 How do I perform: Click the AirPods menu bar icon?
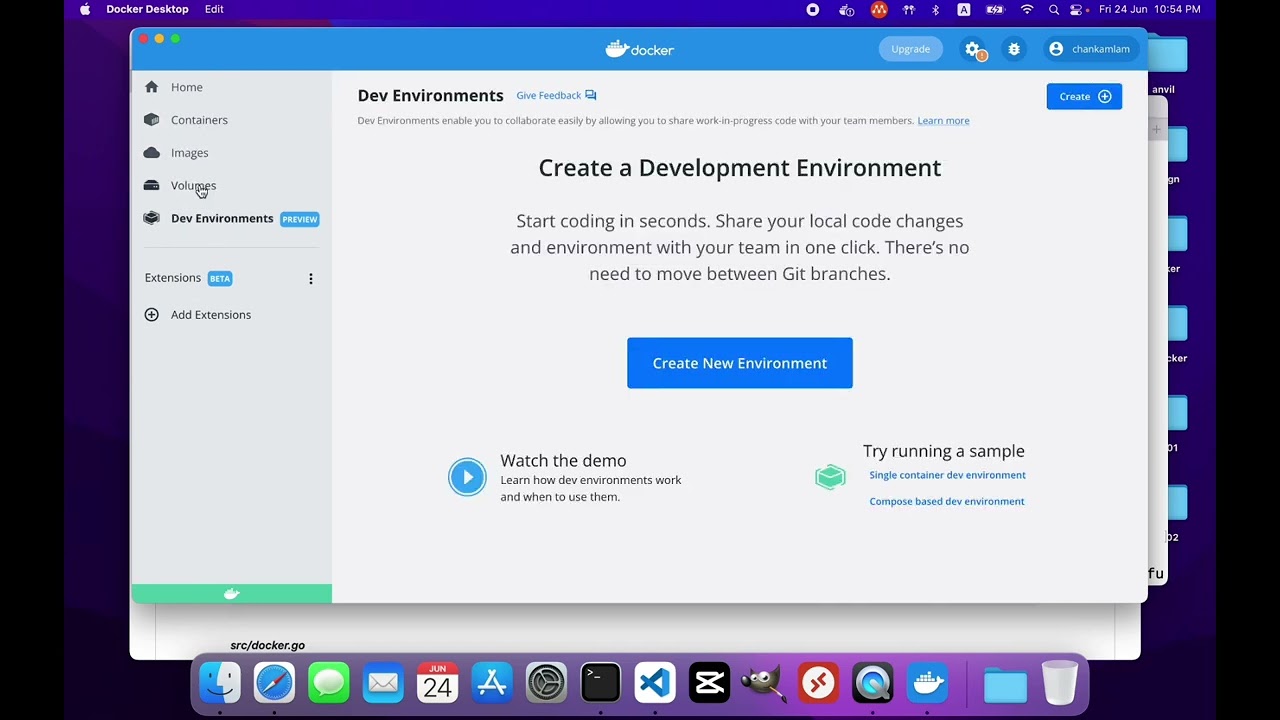click(x=909, y=9)
